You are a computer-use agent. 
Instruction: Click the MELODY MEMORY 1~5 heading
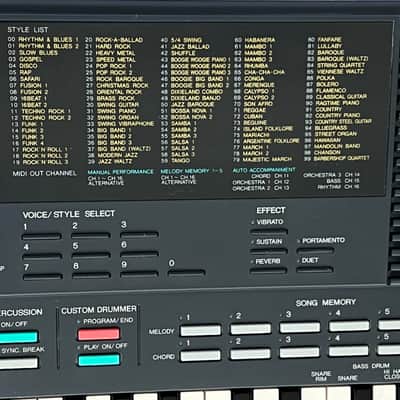(x=192, y=171)
